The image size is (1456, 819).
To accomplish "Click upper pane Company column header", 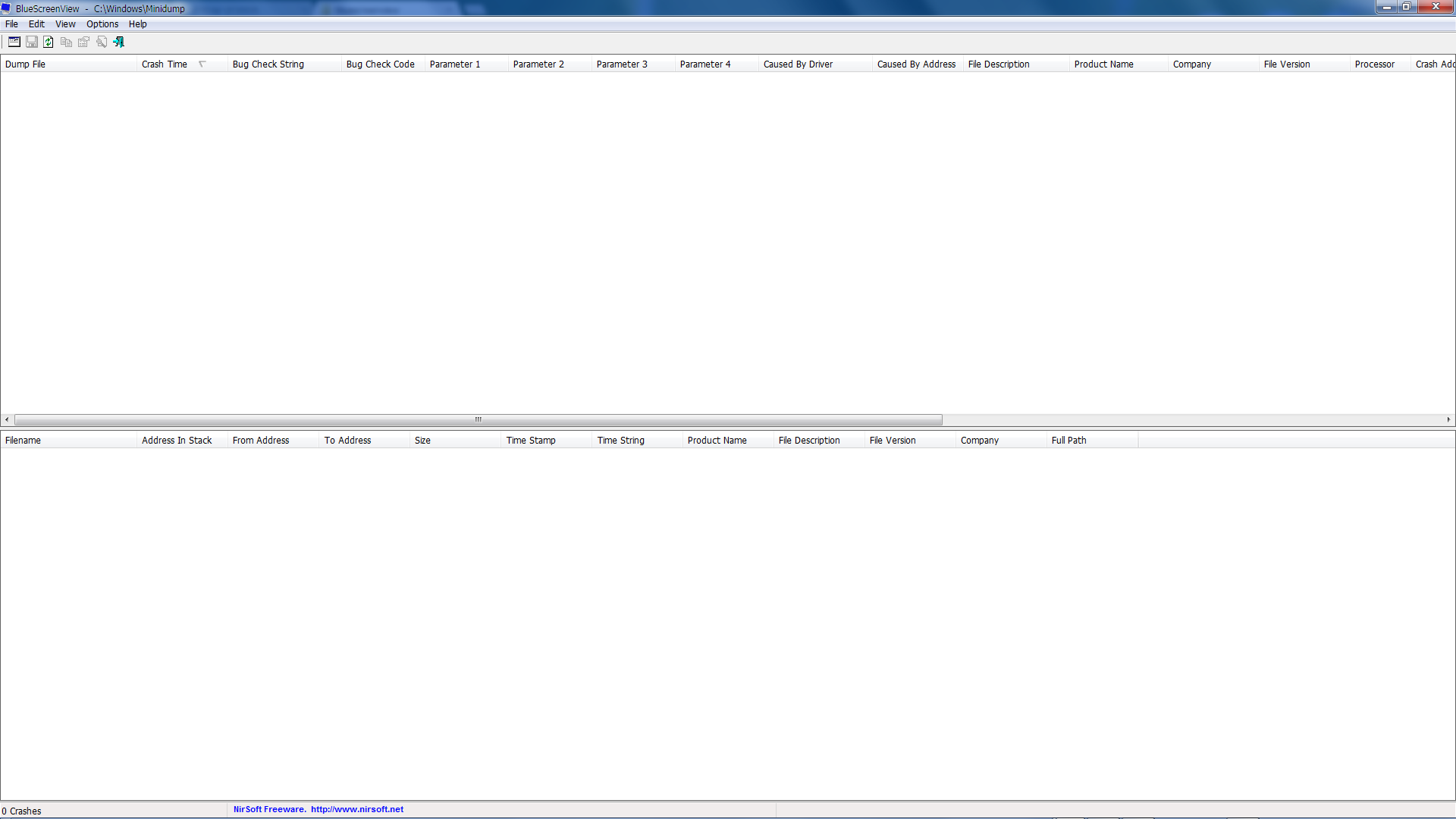I will pyautogui.click(x=1213, y=64).
